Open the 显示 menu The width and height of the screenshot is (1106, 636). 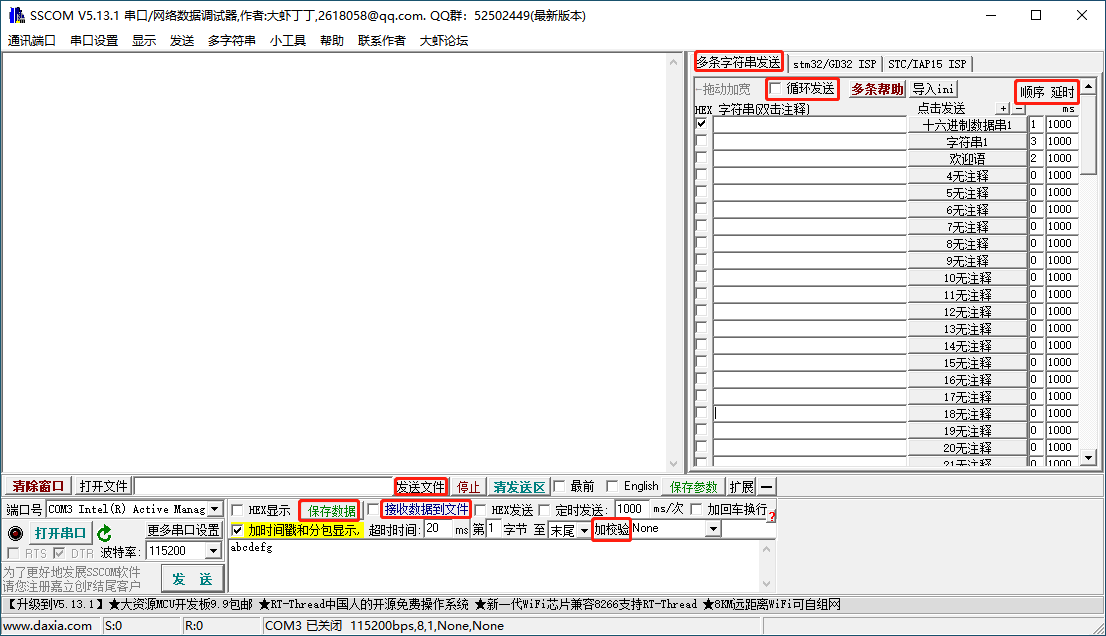pos(144,41)
